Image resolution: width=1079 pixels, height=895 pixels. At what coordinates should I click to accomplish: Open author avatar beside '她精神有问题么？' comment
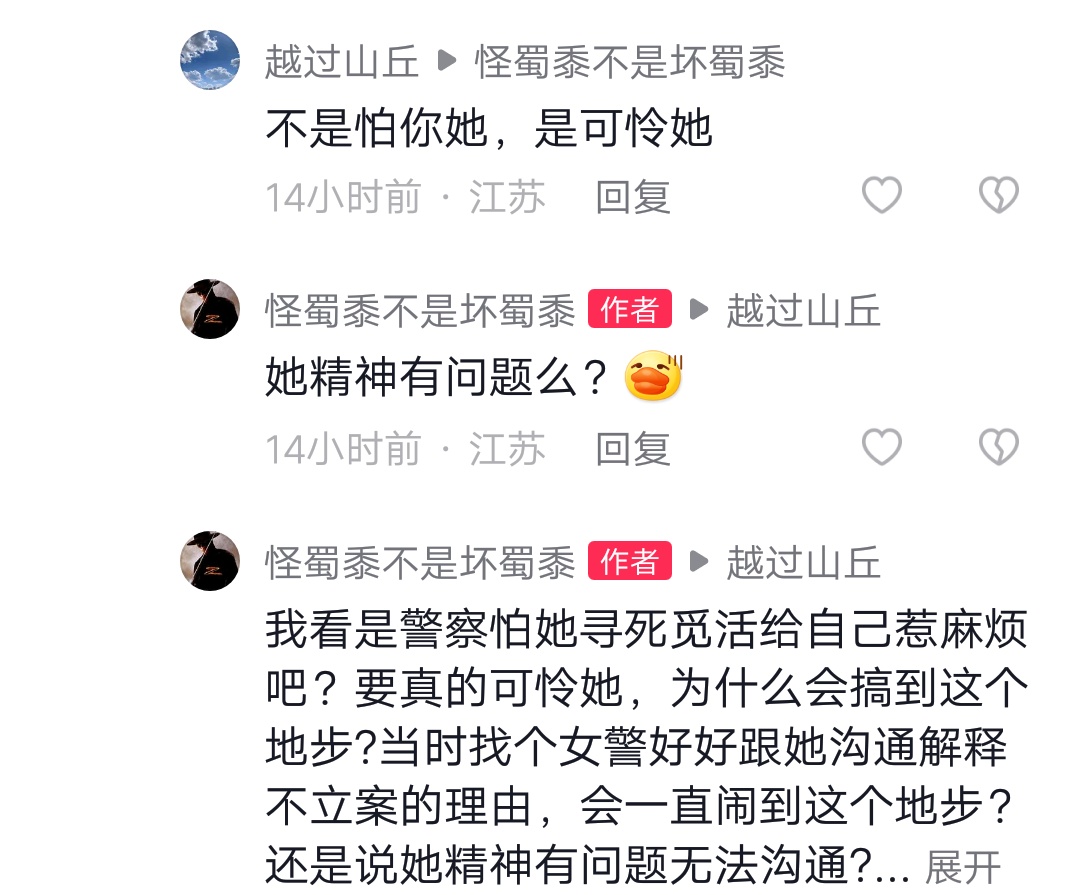210,309
